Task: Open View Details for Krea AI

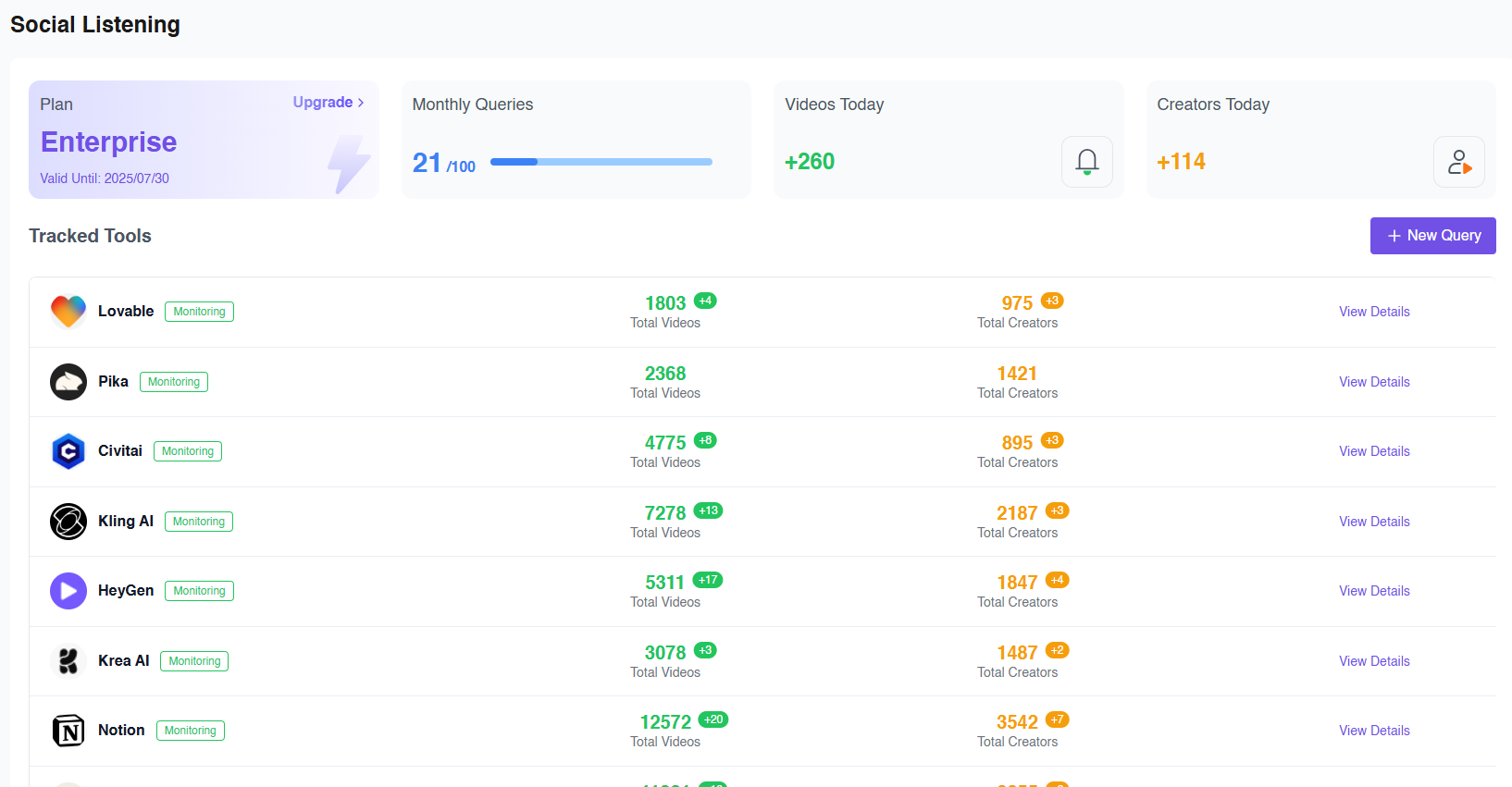Action: coord(1374,661)
